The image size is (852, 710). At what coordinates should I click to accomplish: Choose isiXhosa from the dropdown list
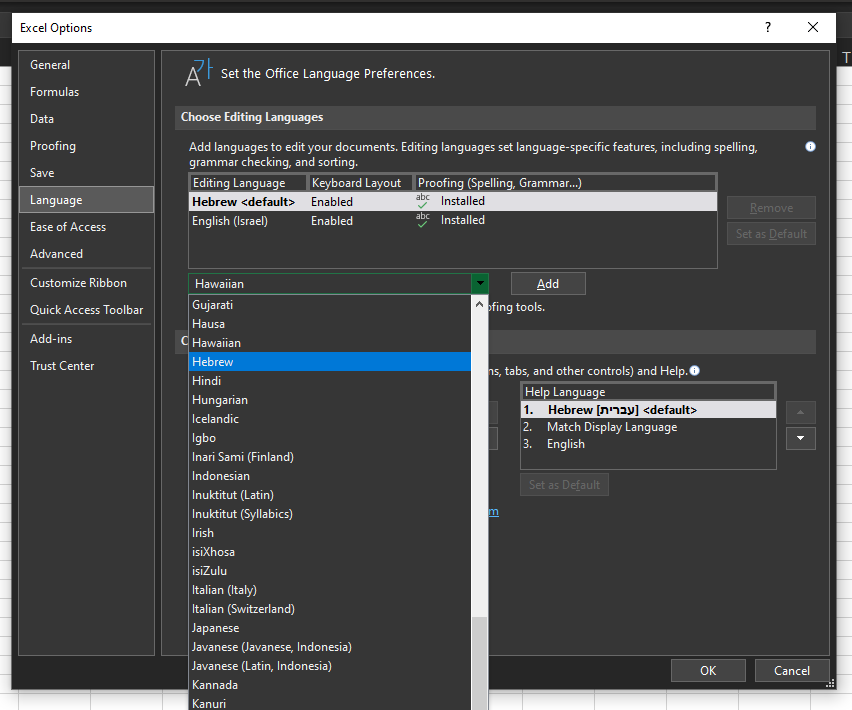[x=330, y=552]
